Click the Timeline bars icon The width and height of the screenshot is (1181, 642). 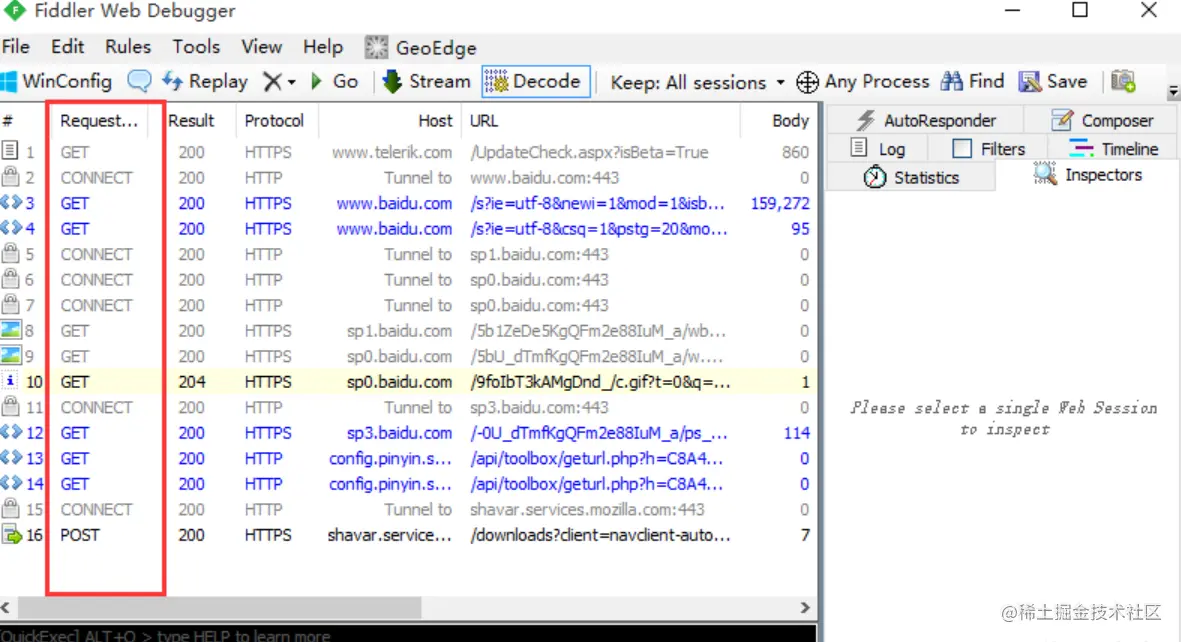tap(1081, 148)
